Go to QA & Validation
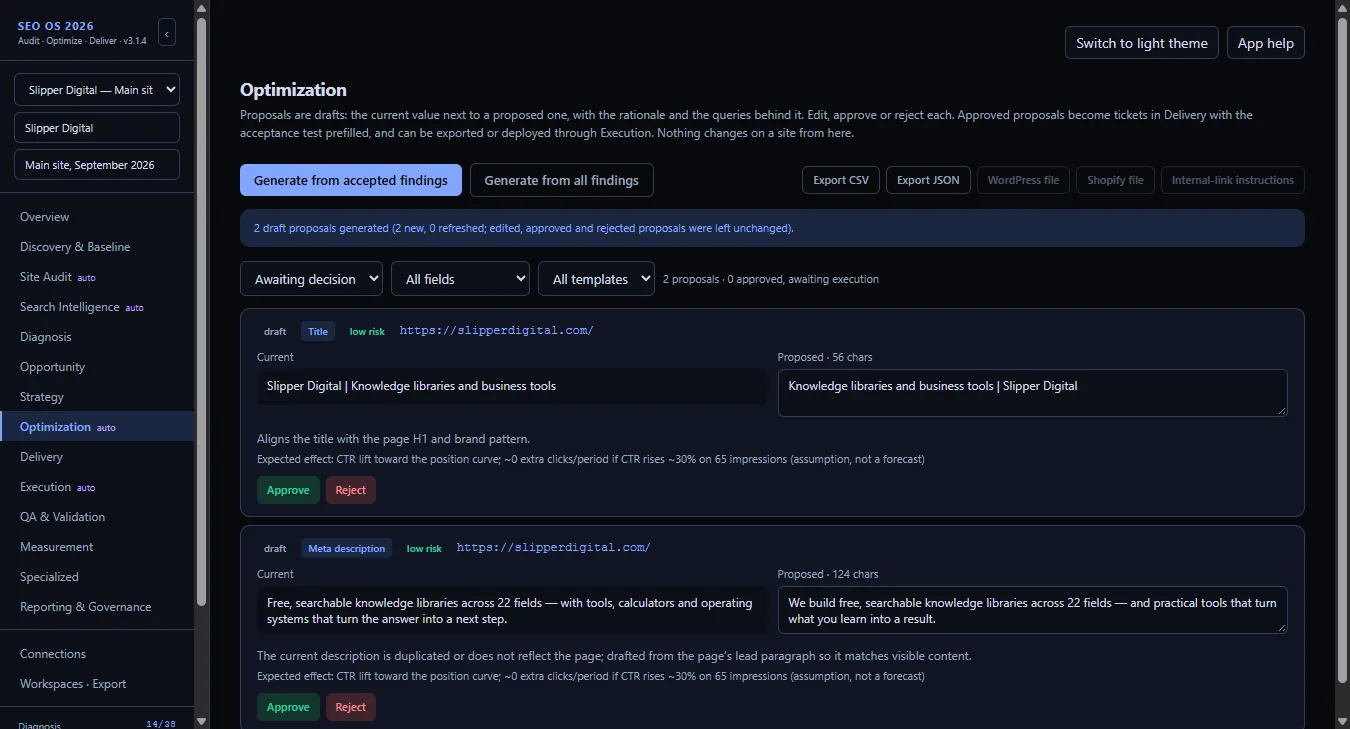 click(97, 517)
